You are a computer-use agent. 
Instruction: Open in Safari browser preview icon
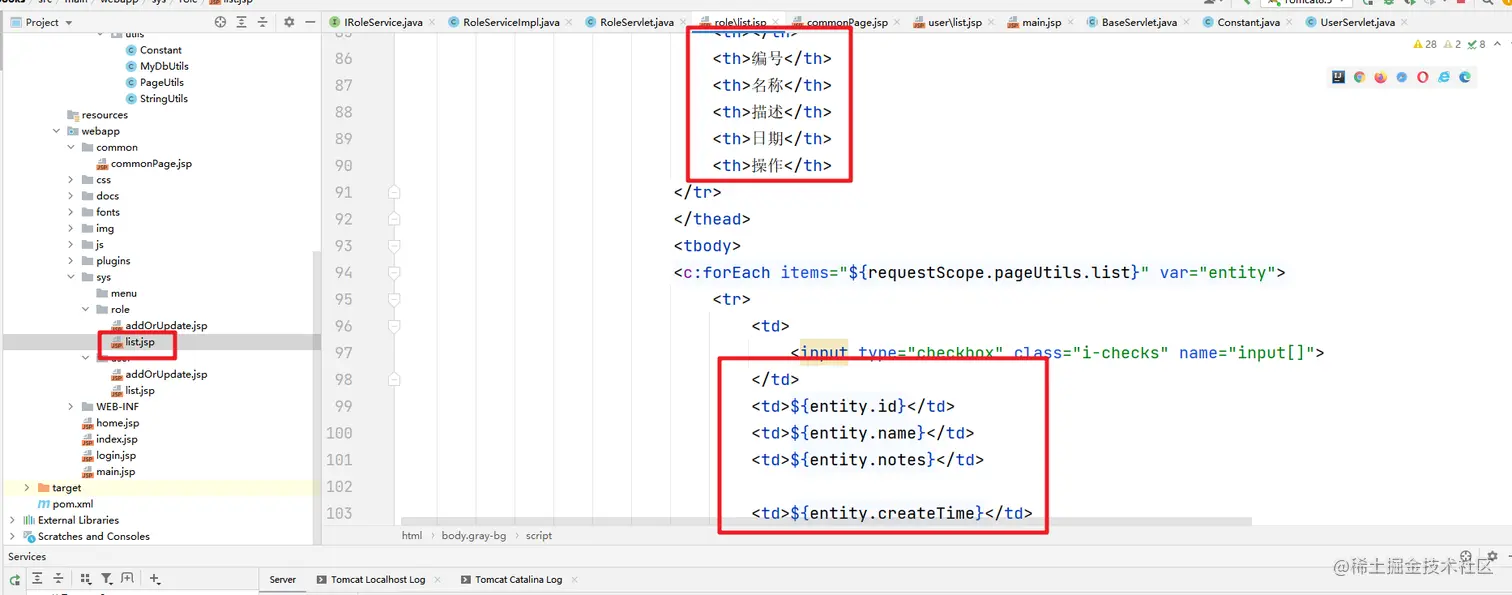point(1401,77)
